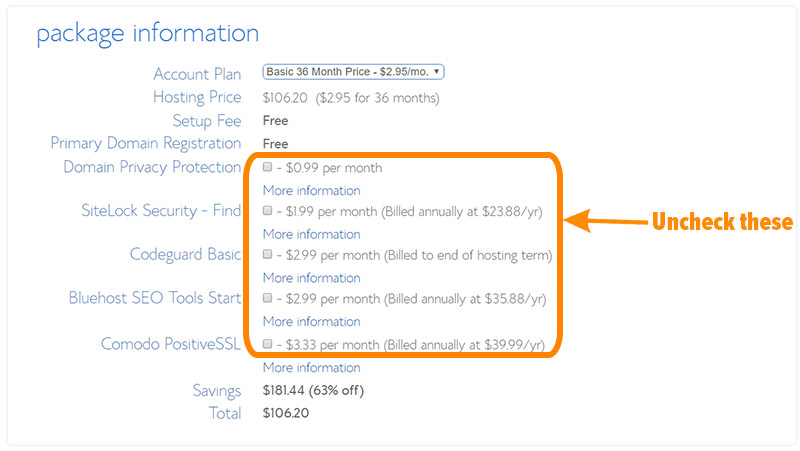800x451 pixels.
Task: Click the Domain Privacy Protection label
Action: pos(152,167)
